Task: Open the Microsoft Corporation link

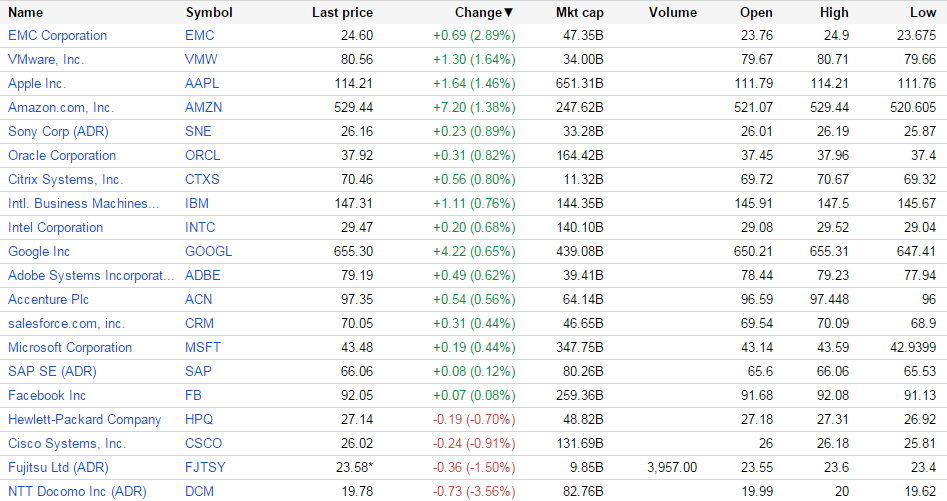Action: coord(70,347)
